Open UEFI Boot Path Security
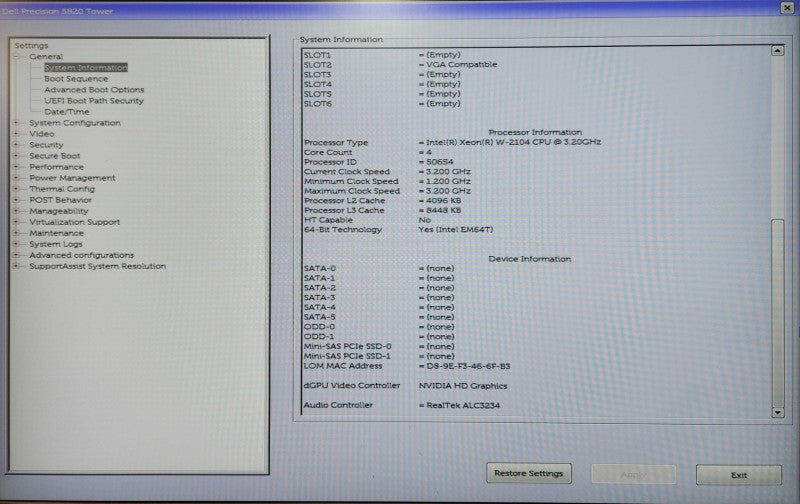 (x=94, y=101)
